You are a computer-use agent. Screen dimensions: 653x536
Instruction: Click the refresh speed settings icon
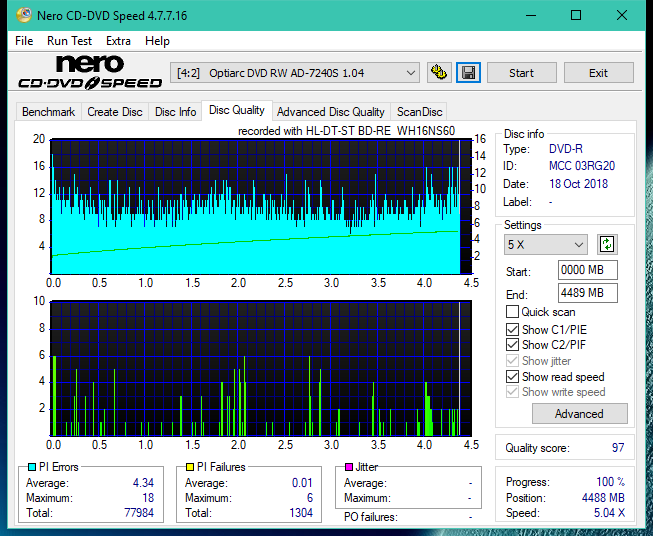(607, 244)
